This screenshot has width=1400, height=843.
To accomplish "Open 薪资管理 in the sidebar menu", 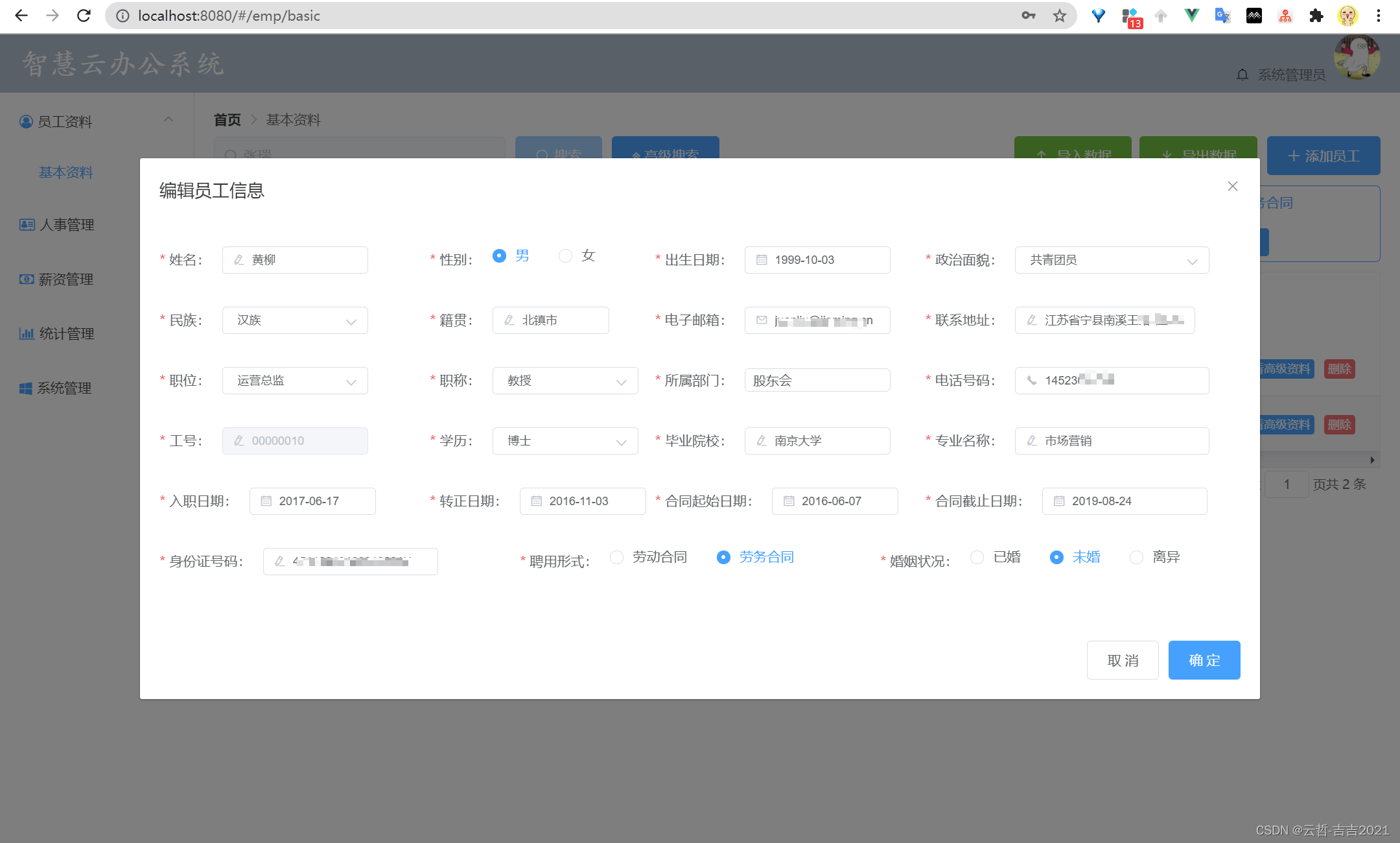I will click(x=65, y=279).
